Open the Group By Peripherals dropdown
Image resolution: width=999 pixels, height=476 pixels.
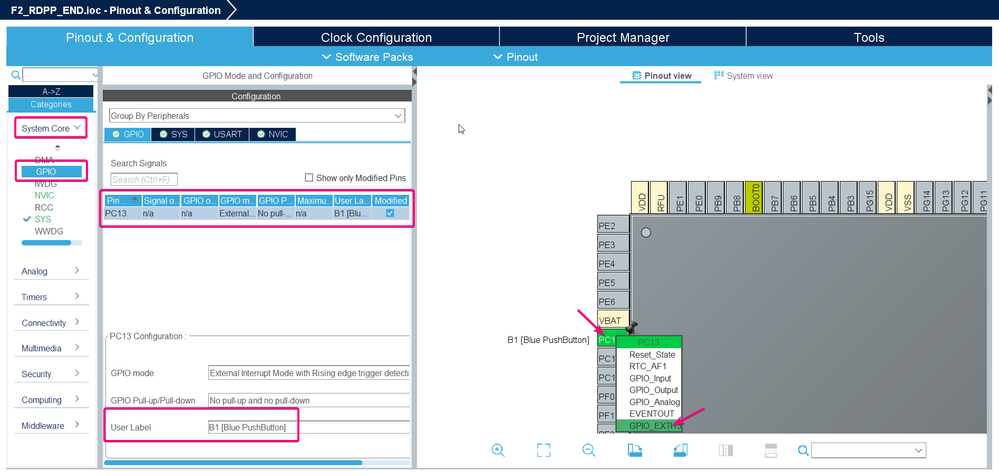[x=257, y=116]
